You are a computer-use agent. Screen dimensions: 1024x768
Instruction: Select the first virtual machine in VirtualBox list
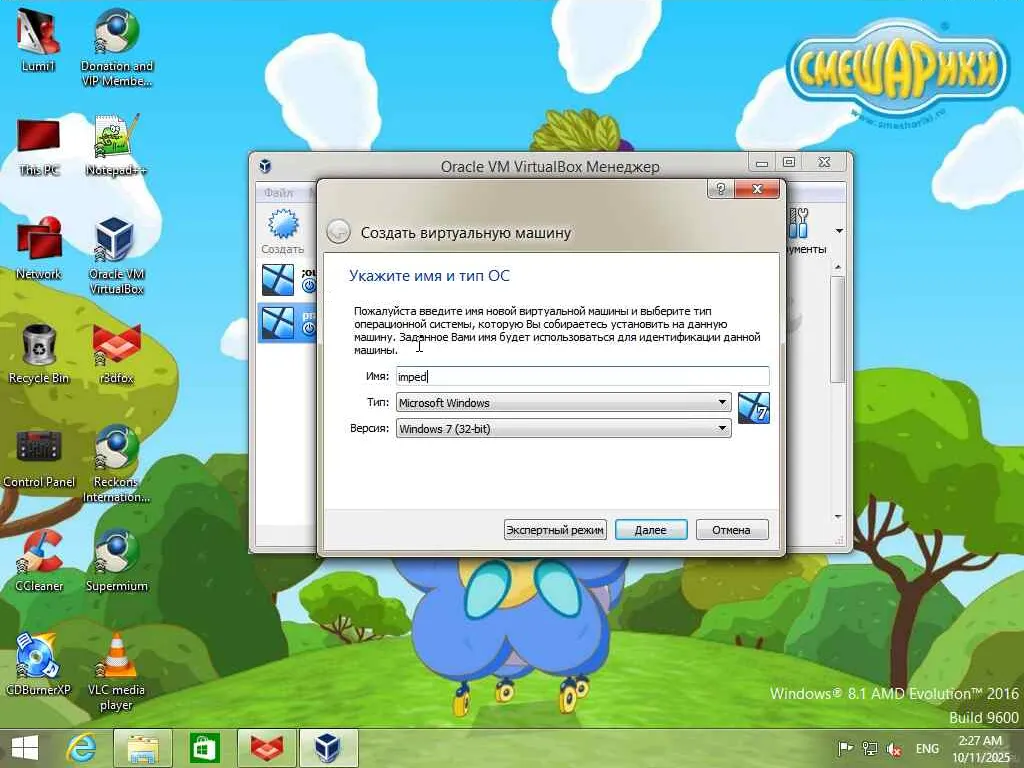click(287, 280)
